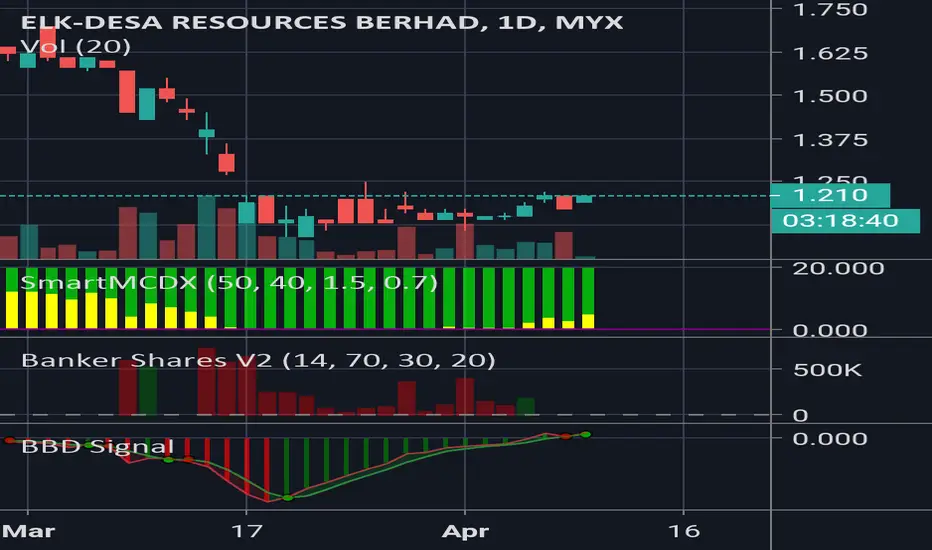Click the green dot at BBD Signal line end

tap(586, 435)
